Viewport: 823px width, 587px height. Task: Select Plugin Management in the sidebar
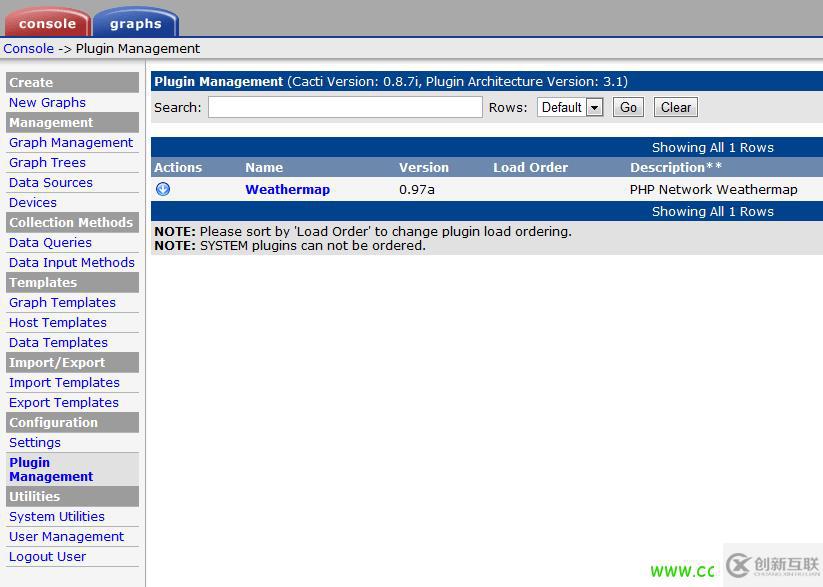point(51,469)
